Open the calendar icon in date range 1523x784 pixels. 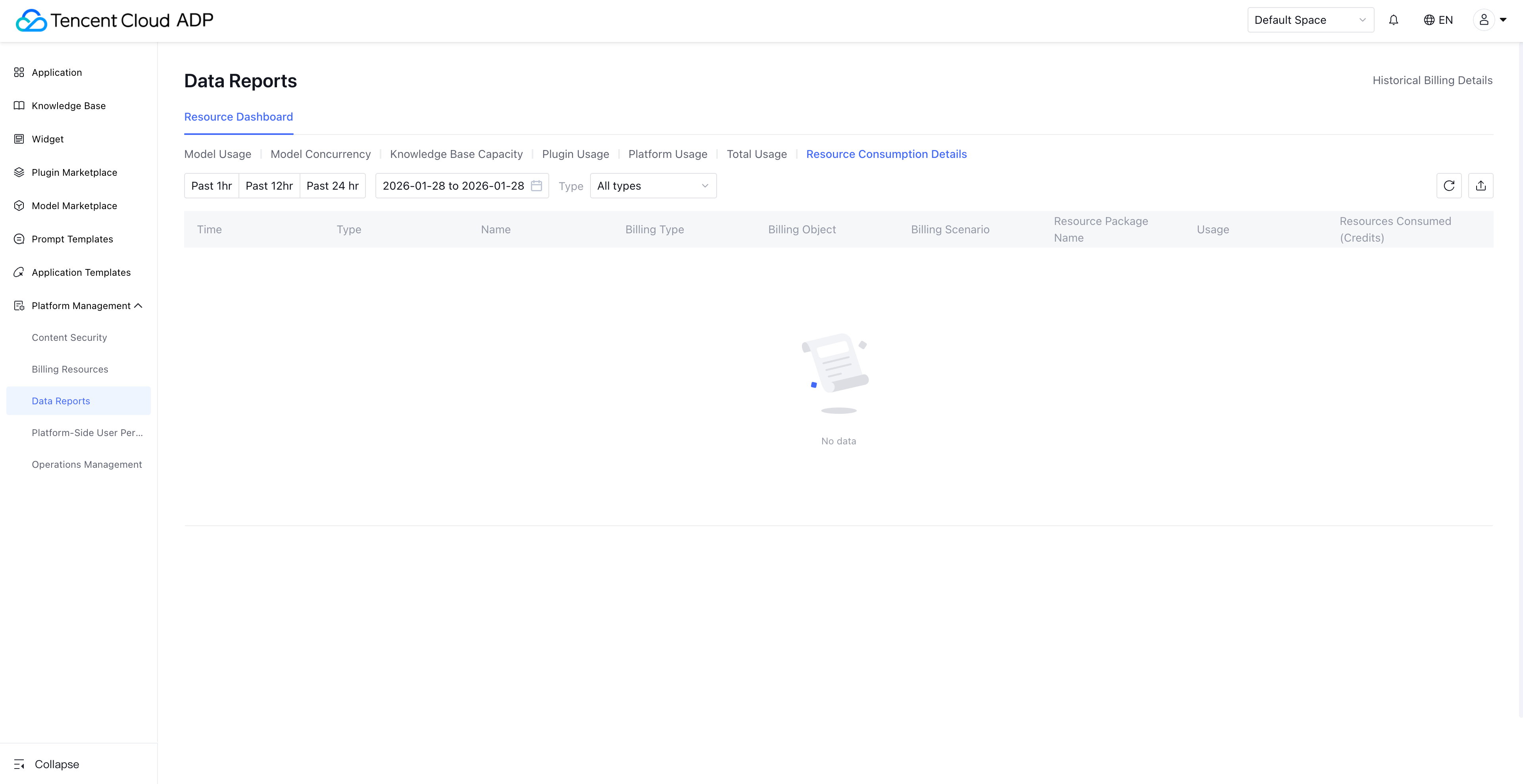point(536,186)
